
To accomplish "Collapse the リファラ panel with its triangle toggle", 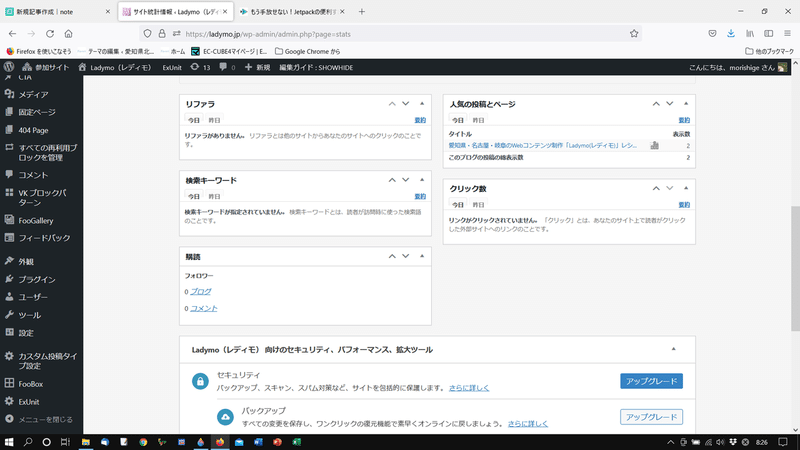I will pyautogui.click(x=422, y=104).
